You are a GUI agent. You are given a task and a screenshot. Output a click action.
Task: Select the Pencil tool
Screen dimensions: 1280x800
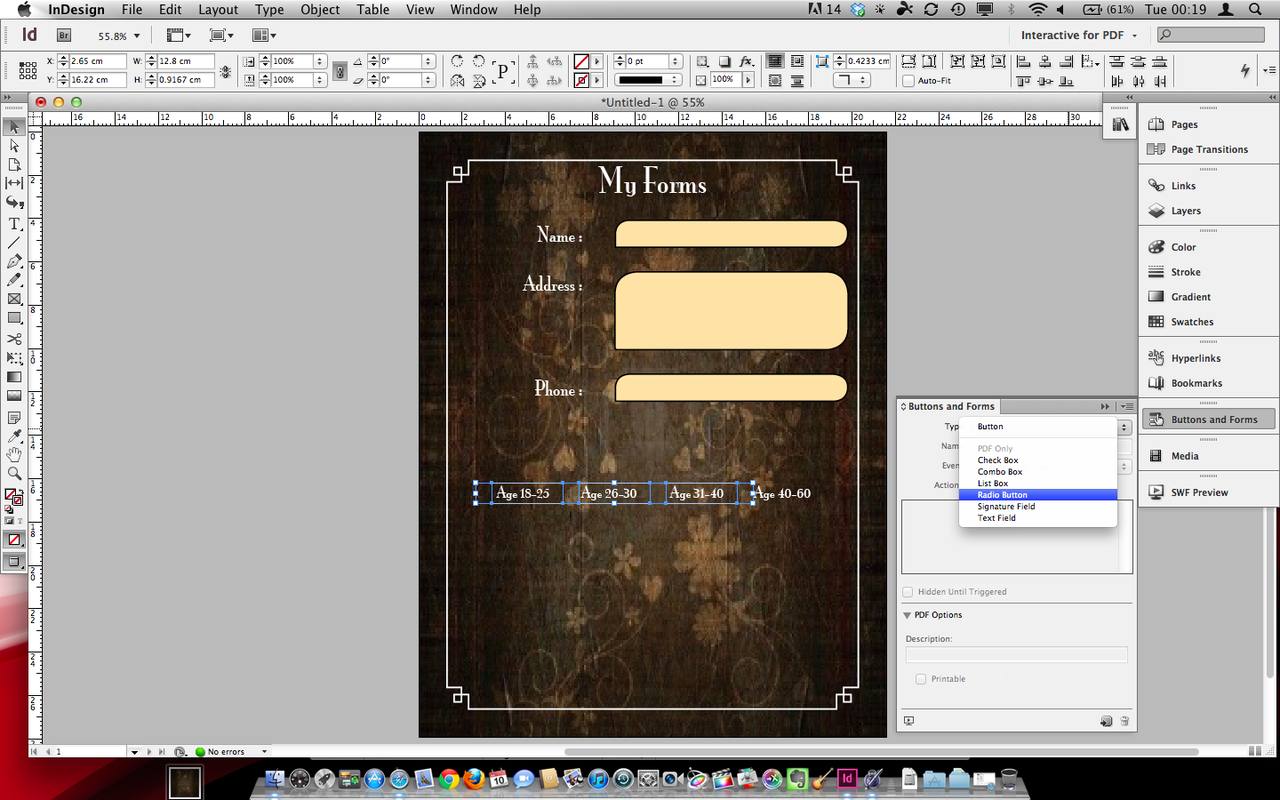click(x=14, y=280)
